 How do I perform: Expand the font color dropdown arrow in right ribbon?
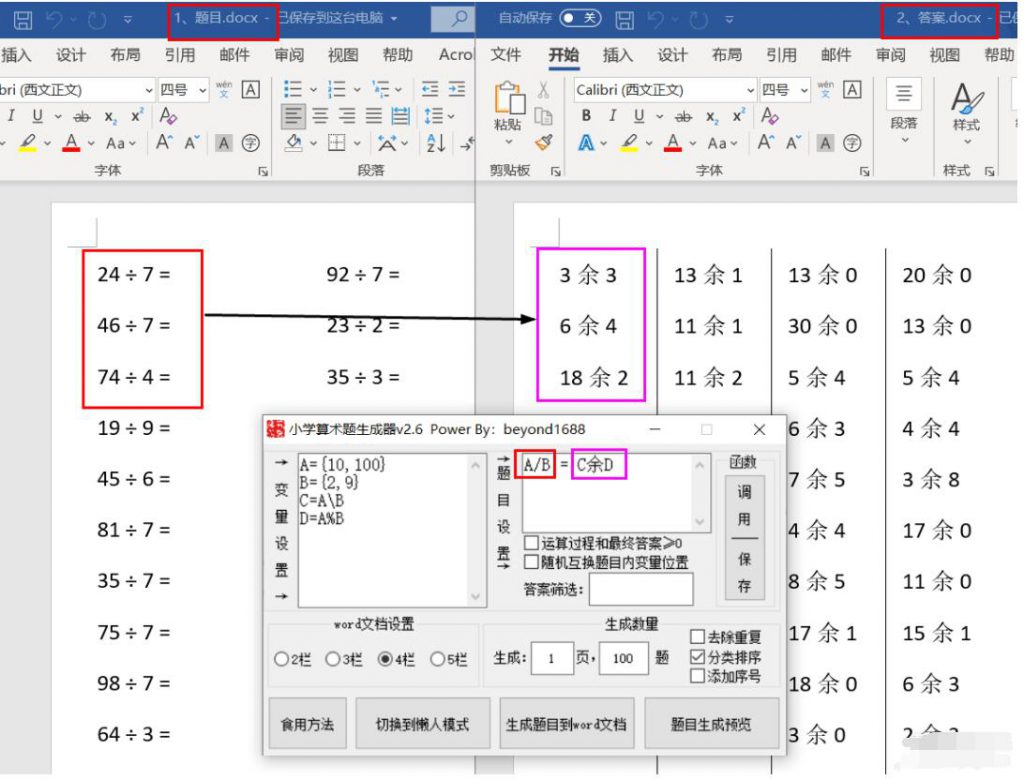(x=692, y=143)
